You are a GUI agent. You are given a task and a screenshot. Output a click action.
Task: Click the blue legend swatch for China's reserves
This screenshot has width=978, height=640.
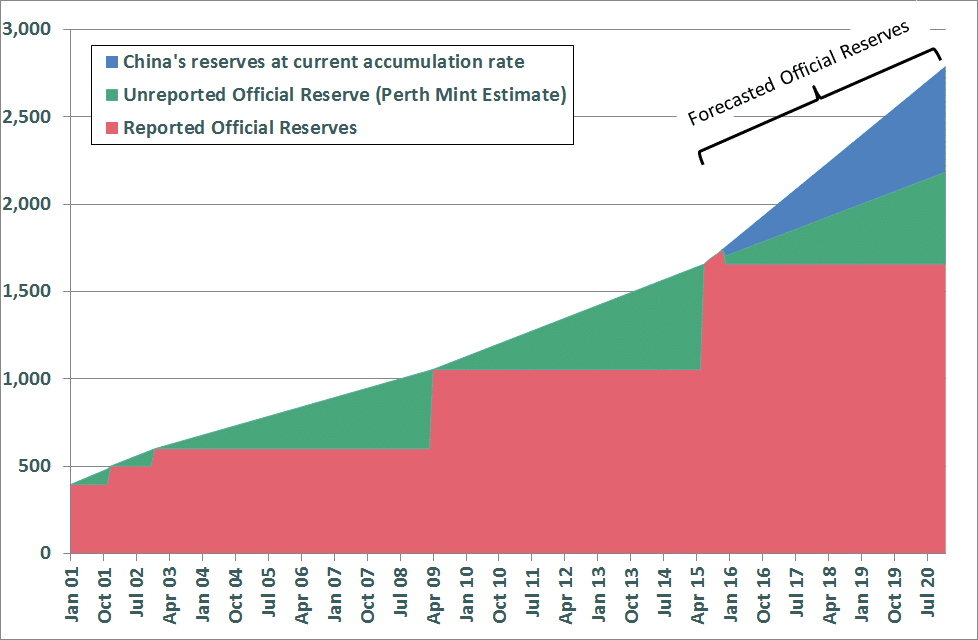(x=112, y=62)
